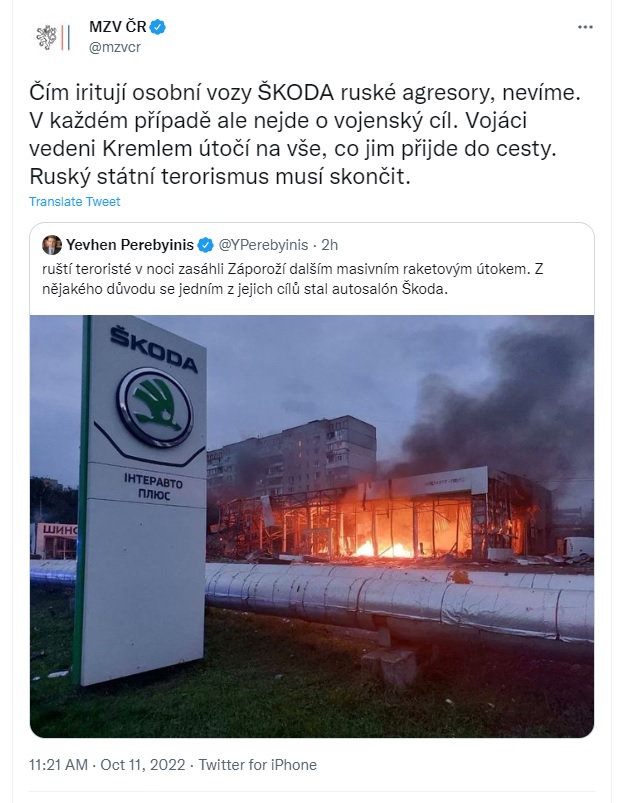Click the @mzvcr handle
Image resolution: width=626 pixels, height=803 pixels.
pyautogui.click(x=115, y=47)
